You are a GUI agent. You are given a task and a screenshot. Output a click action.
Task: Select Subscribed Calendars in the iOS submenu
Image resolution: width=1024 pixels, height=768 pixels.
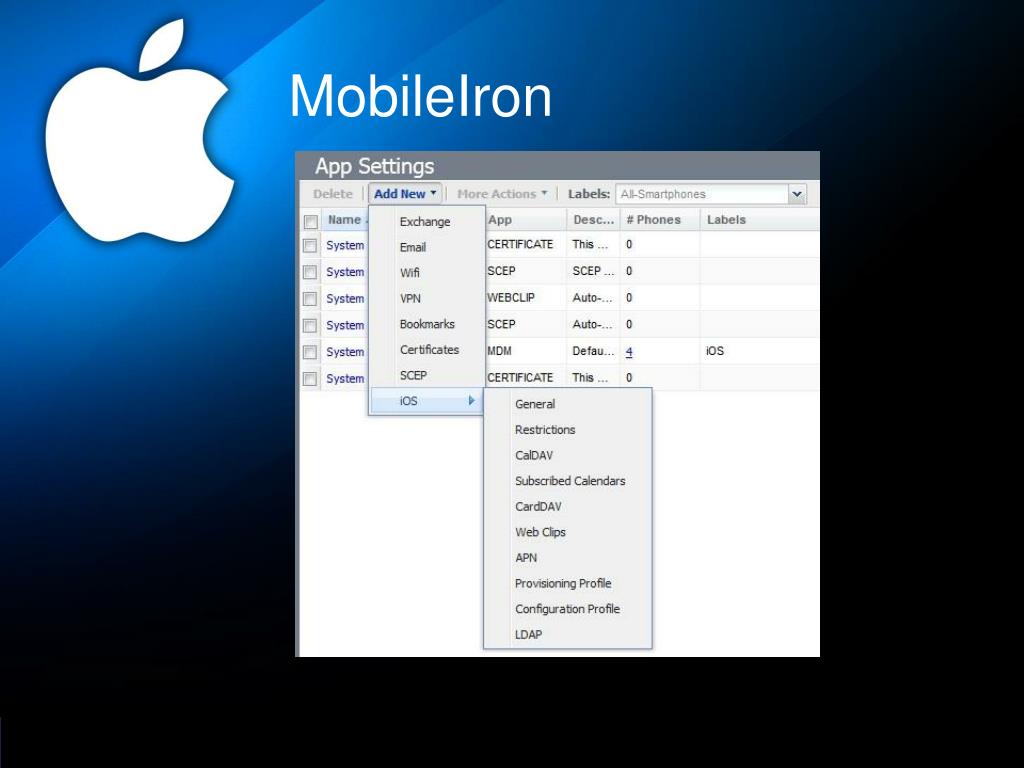569,481
